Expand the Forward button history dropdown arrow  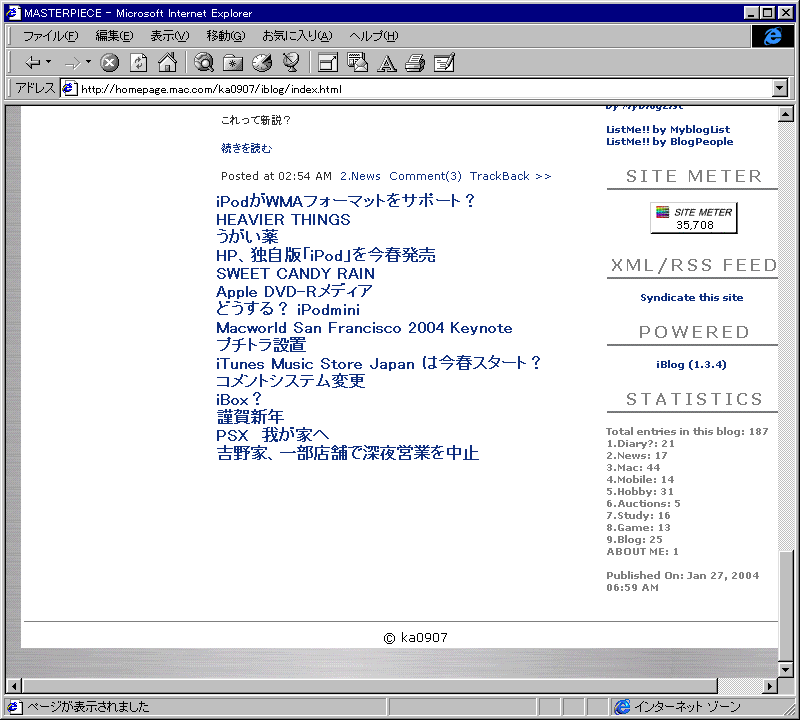[88, 62]
